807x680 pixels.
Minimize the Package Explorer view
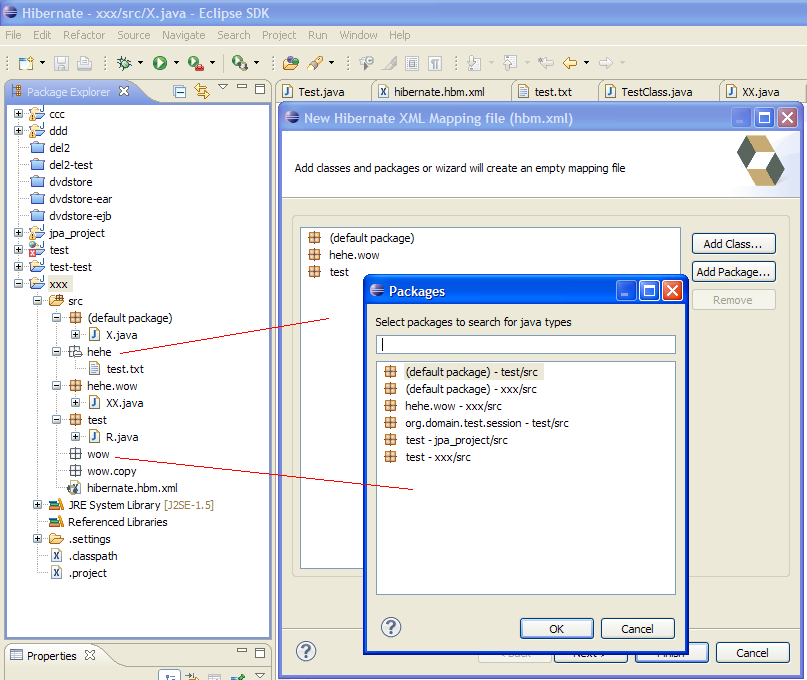coord(242,86)
